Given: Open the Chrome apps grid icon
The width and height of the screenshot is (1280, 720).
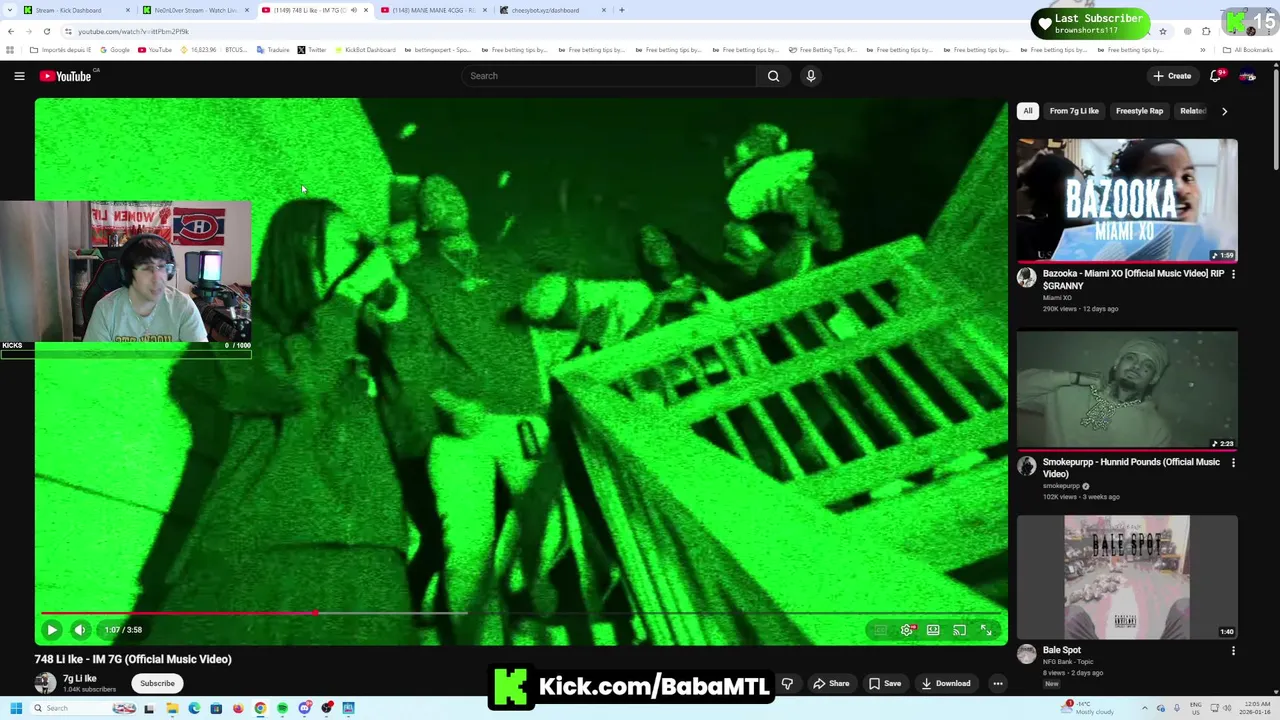Looking at the screenshot, I should (11, 50).
